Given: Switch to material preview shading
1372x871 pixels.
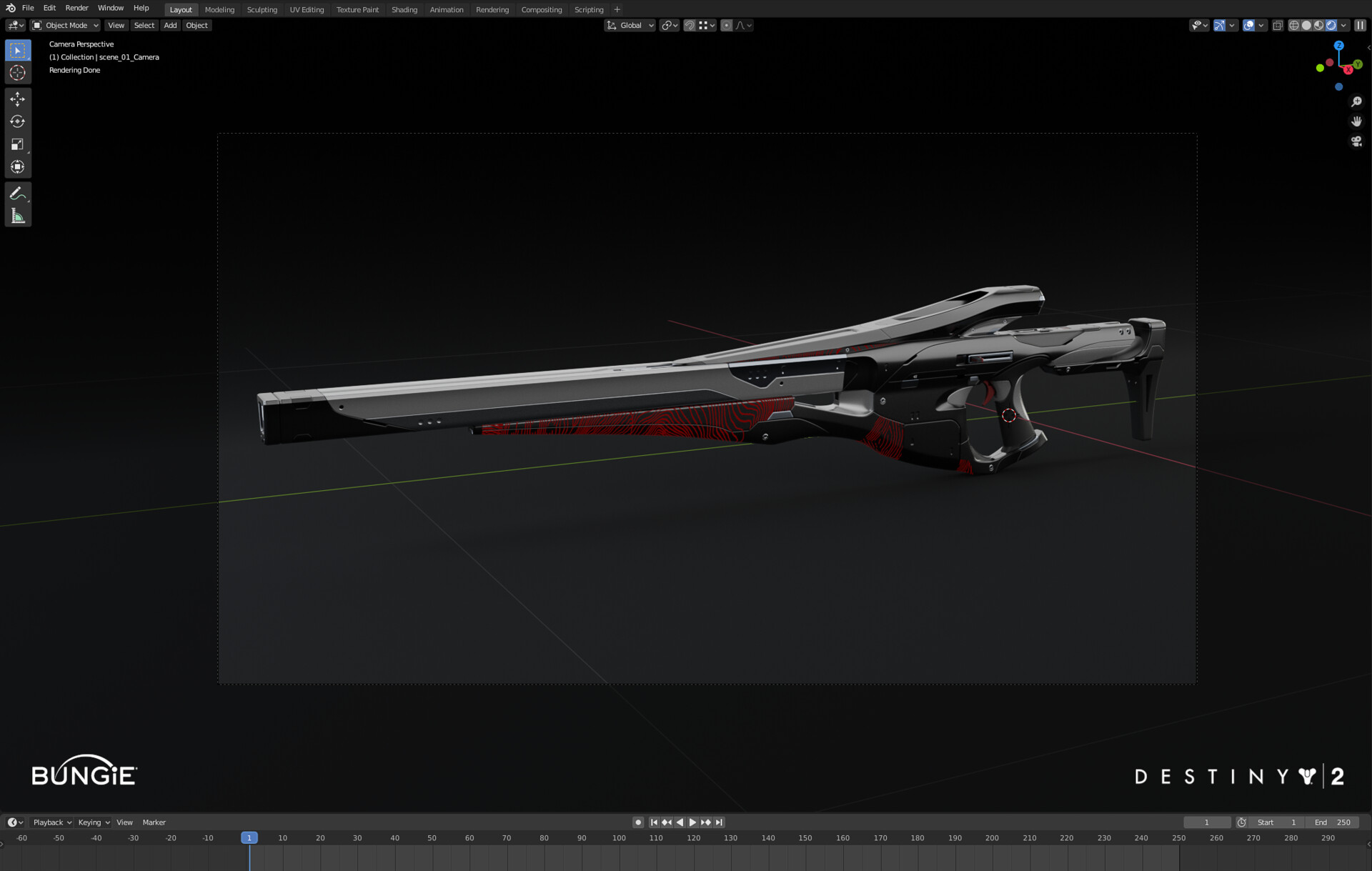Looking at the screenshot, I should pyautogui.click(x=1319, y=26).
